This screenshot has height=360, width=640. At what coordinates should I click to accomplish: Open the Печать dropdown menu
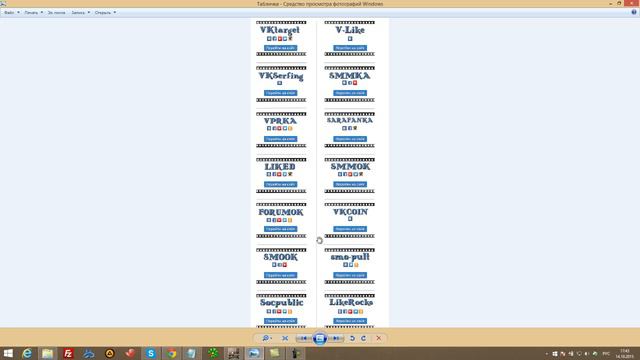[x=33, y=13]
